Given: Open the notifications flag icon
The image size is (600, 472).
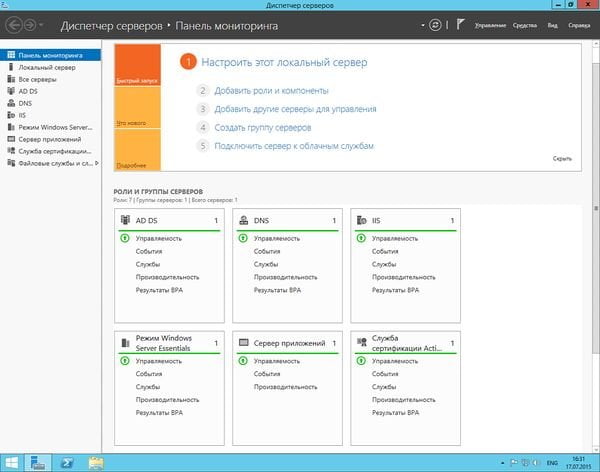Looking at the screenshot, I should coord(460,25).
